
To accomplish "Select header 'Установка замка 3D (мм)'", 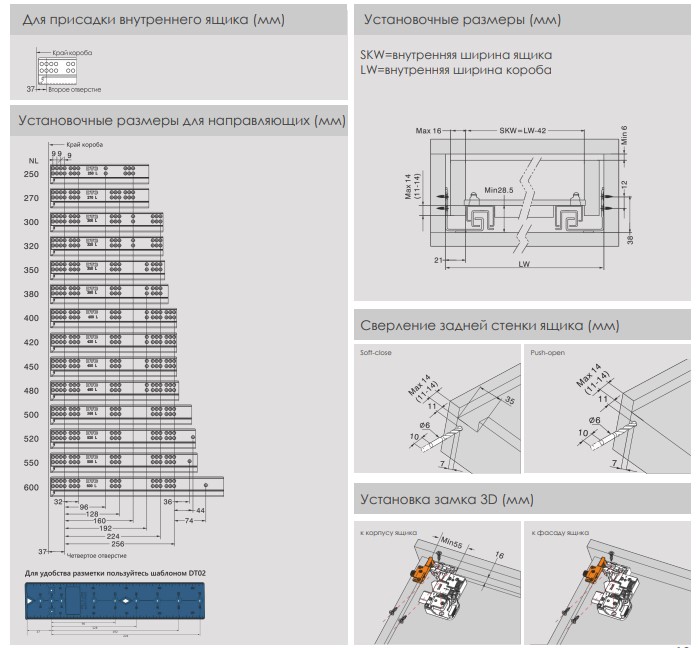I will 448,498.
